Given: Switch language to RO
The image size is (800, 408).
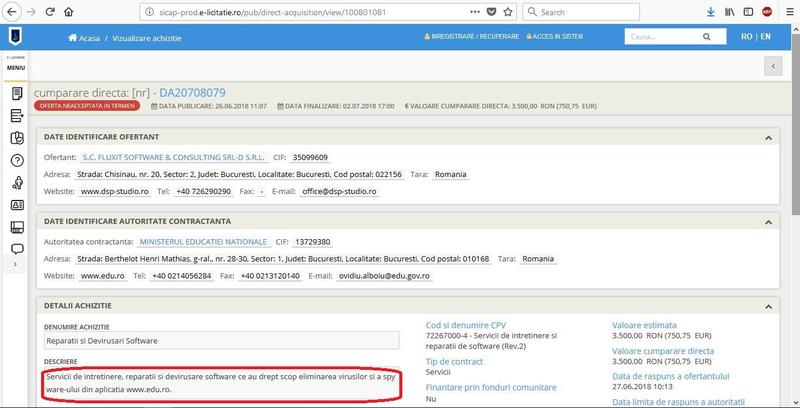Looking at the screenshot, I should (746, 37).
